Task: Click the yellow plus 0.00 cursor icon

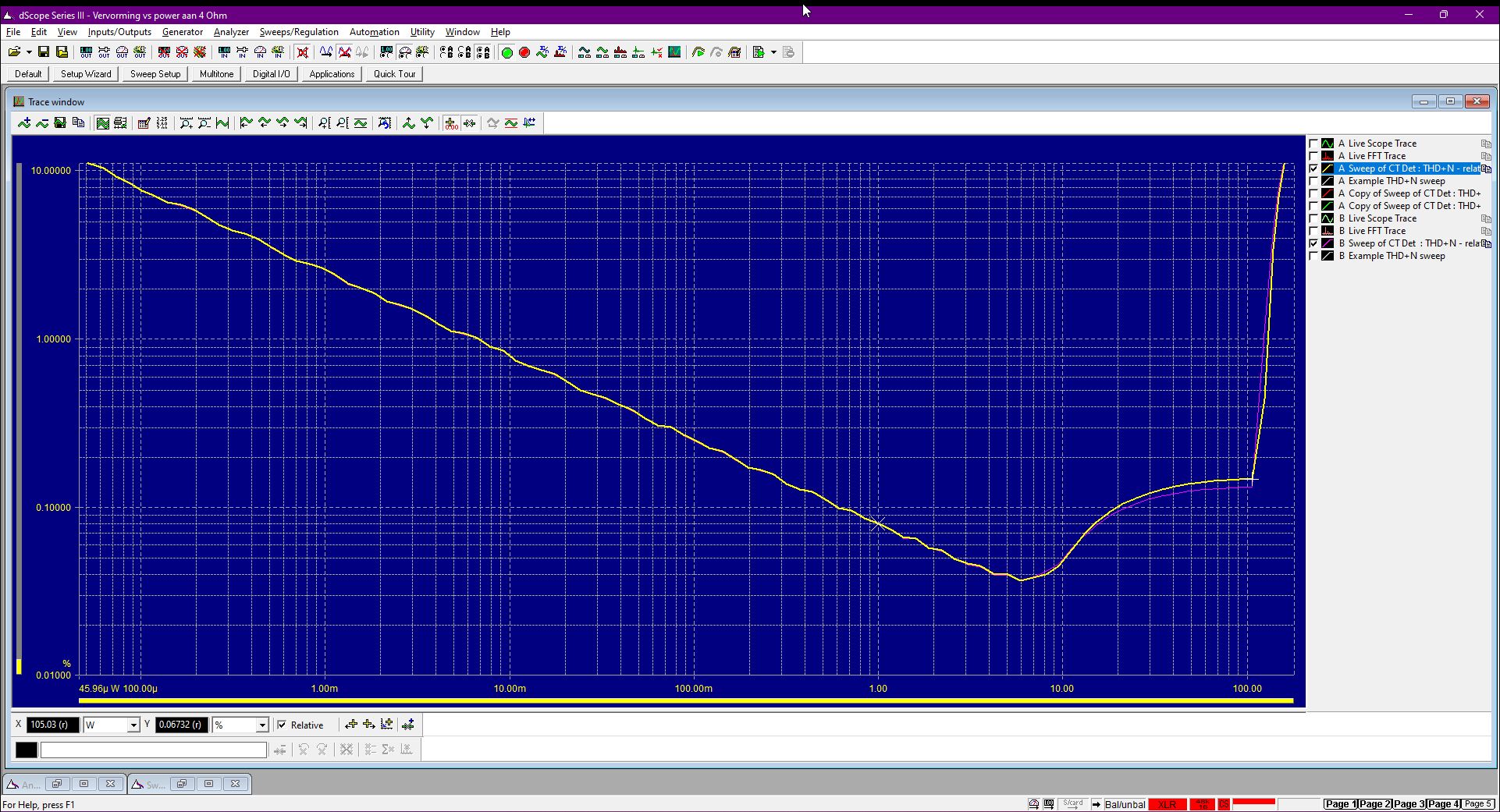Action: [x=451, y=123]
